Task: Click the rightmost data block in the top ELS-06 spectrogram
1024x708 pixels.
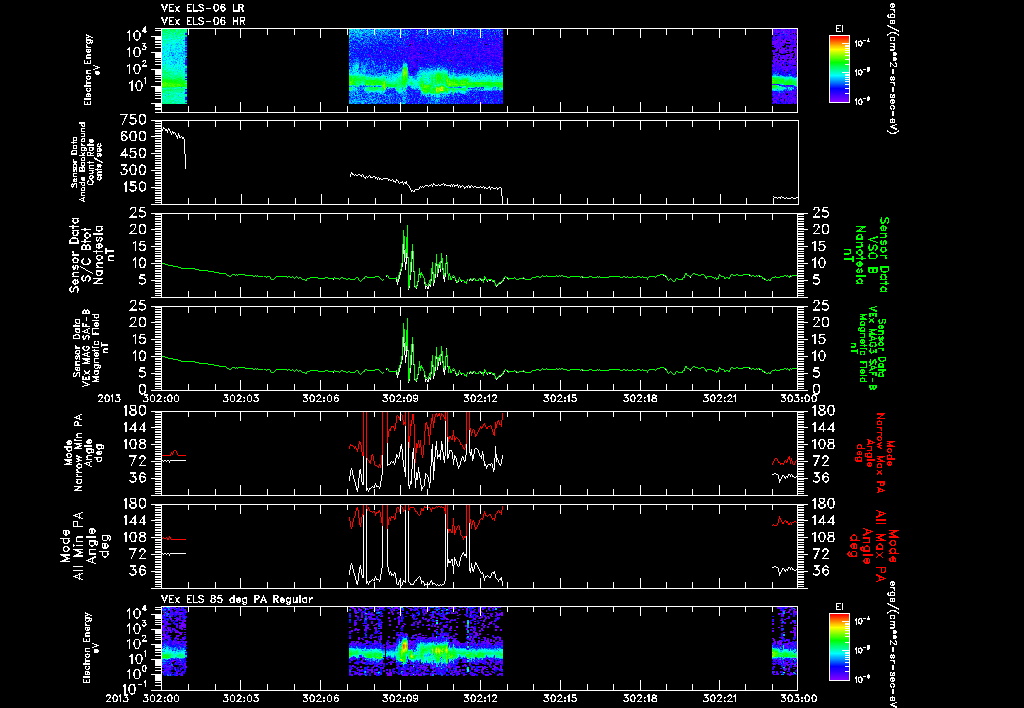Action: click(x=784, y=67)
